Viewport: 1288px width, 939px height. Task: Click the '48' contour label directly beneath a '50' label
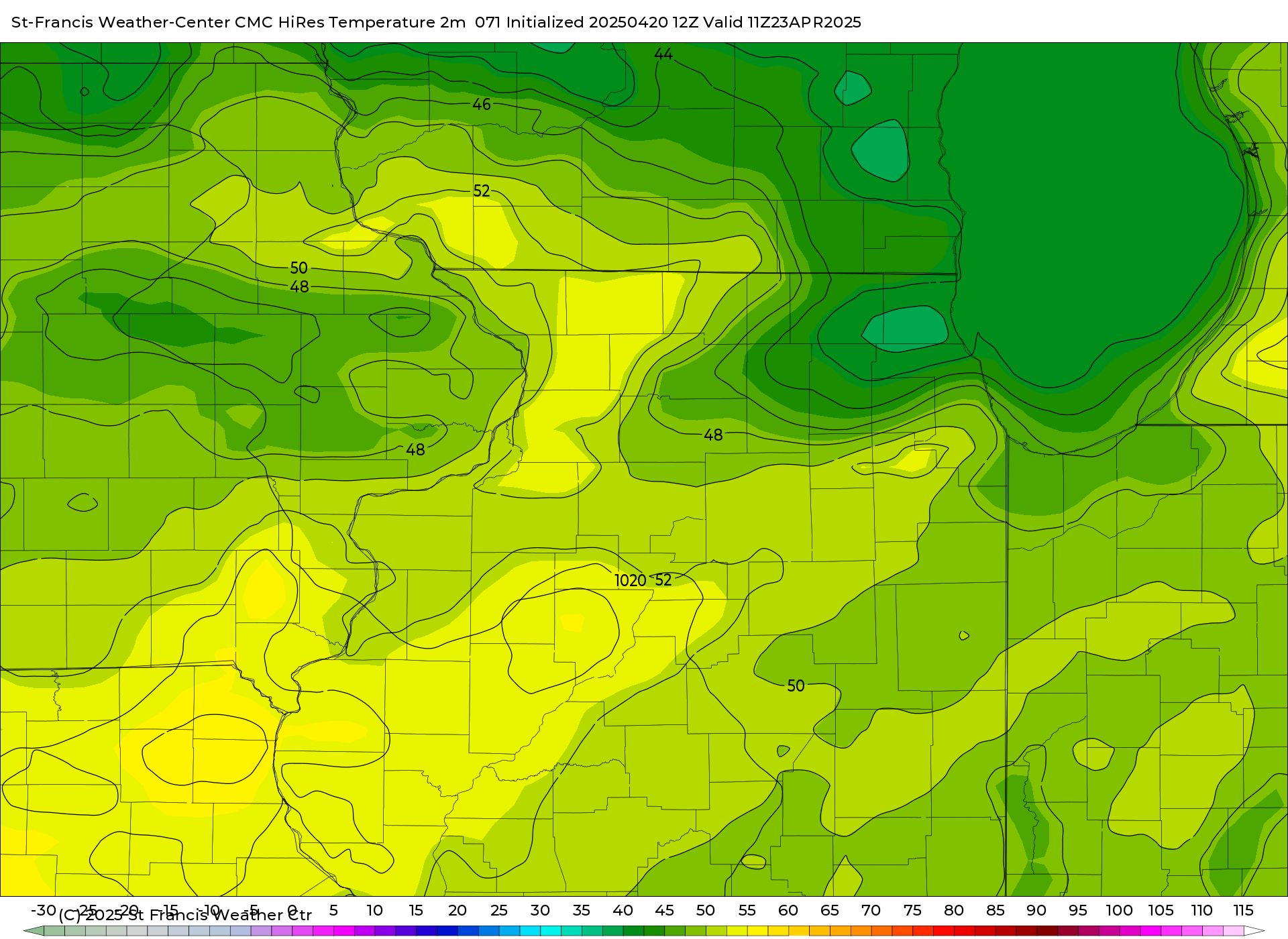(299, 287)
